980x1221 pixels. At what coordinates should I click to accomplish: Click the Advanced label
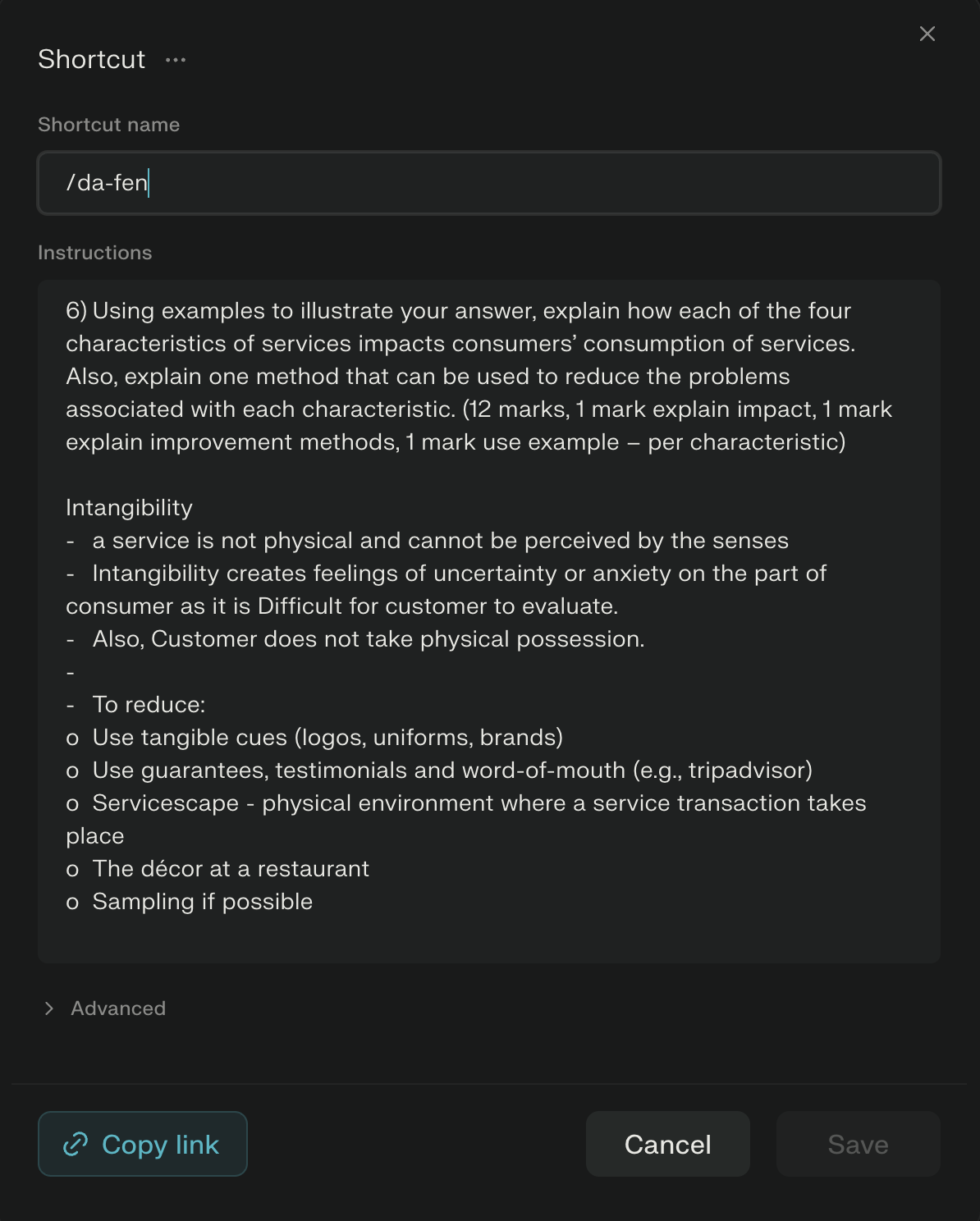[x=118, y=1008]
